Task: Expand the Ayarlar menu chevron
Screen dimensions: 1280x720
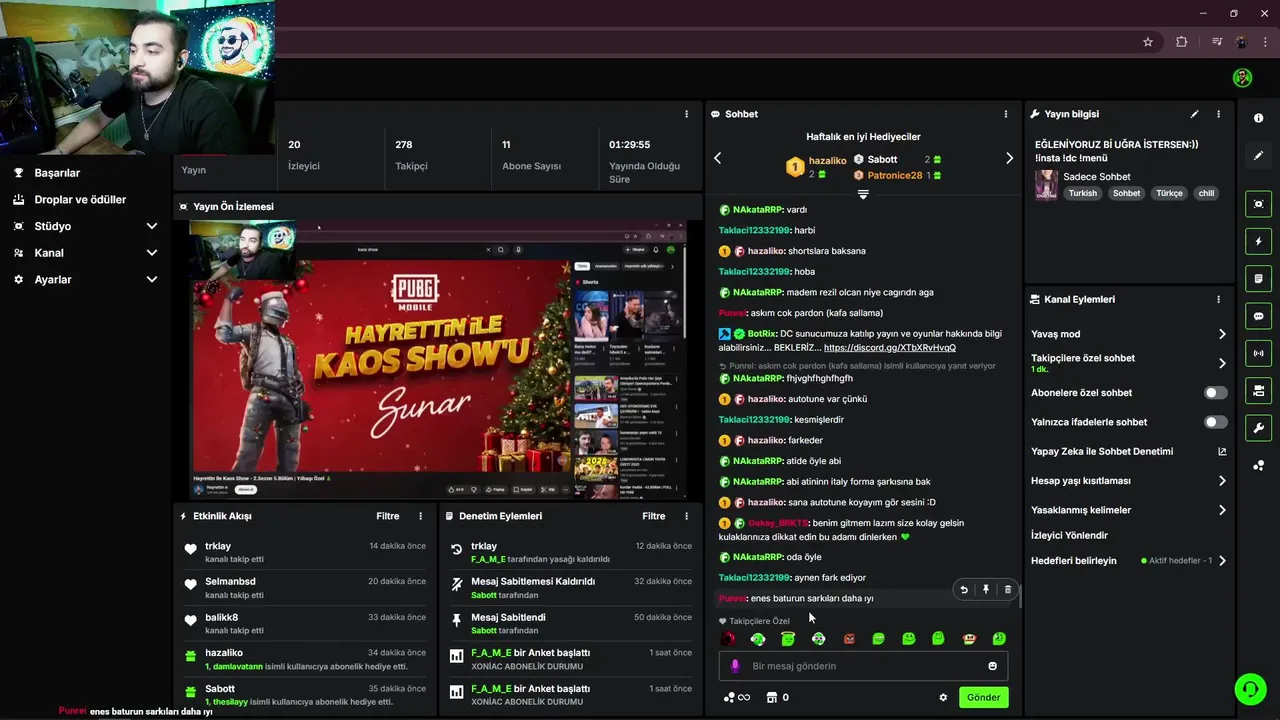Action: (x=152, y=280)
